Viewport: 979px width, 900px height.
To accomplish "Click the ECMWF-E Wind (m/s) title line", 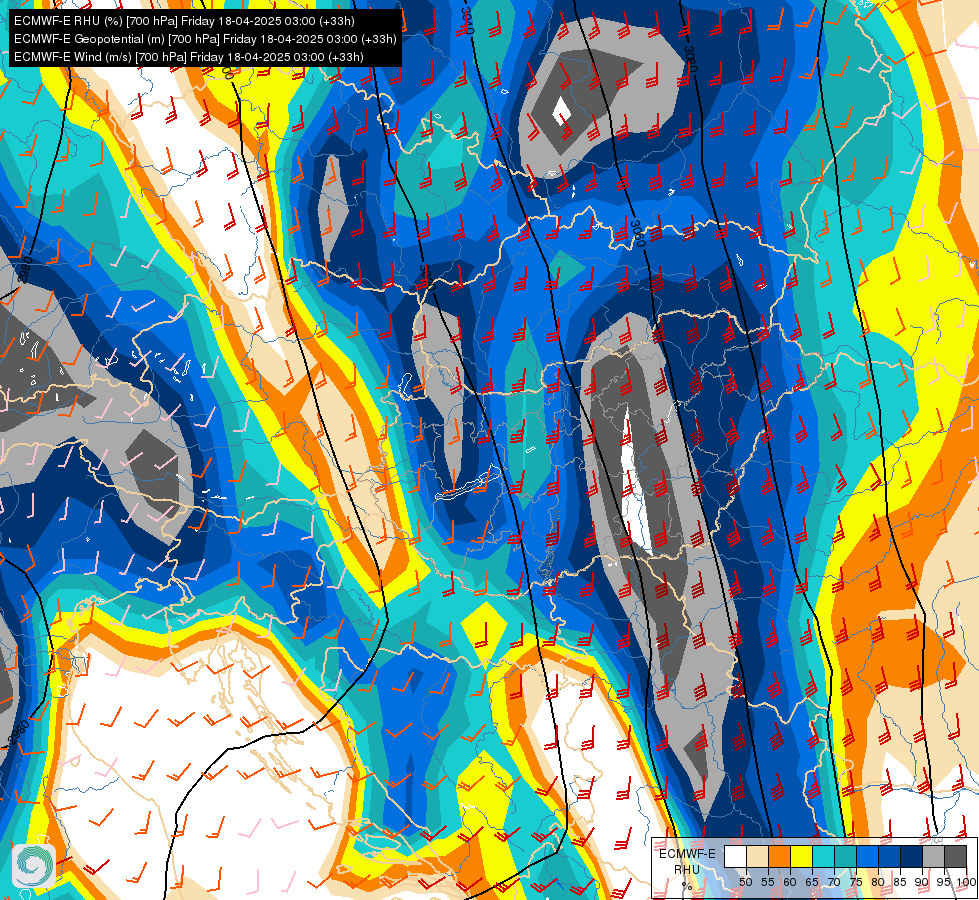I will (189, 57).
